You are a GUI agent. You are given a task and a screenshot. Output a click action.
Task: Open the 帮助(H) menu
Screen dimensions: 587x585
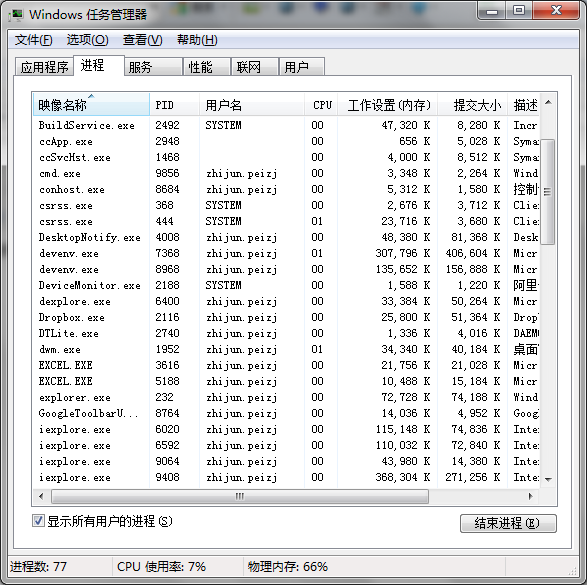197,40
